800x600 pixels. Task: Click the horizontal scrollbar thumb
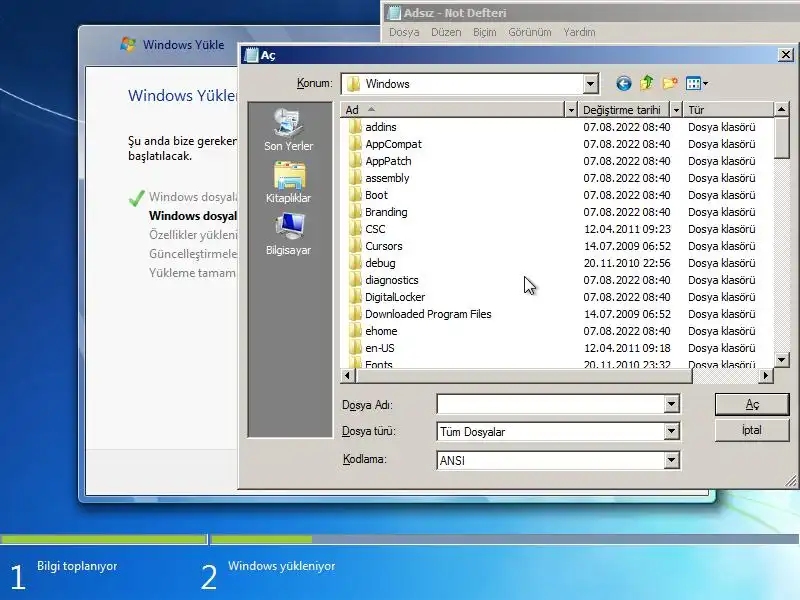click(x=524, y=376)
